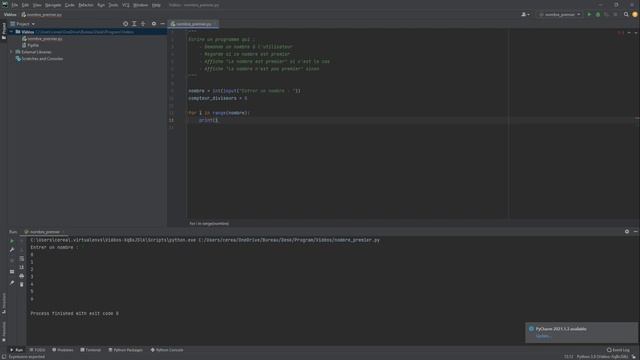Clear console with trash icon
Image resolution: width=640 pixels, height=360 pixels.
click(x=22, y=284)
